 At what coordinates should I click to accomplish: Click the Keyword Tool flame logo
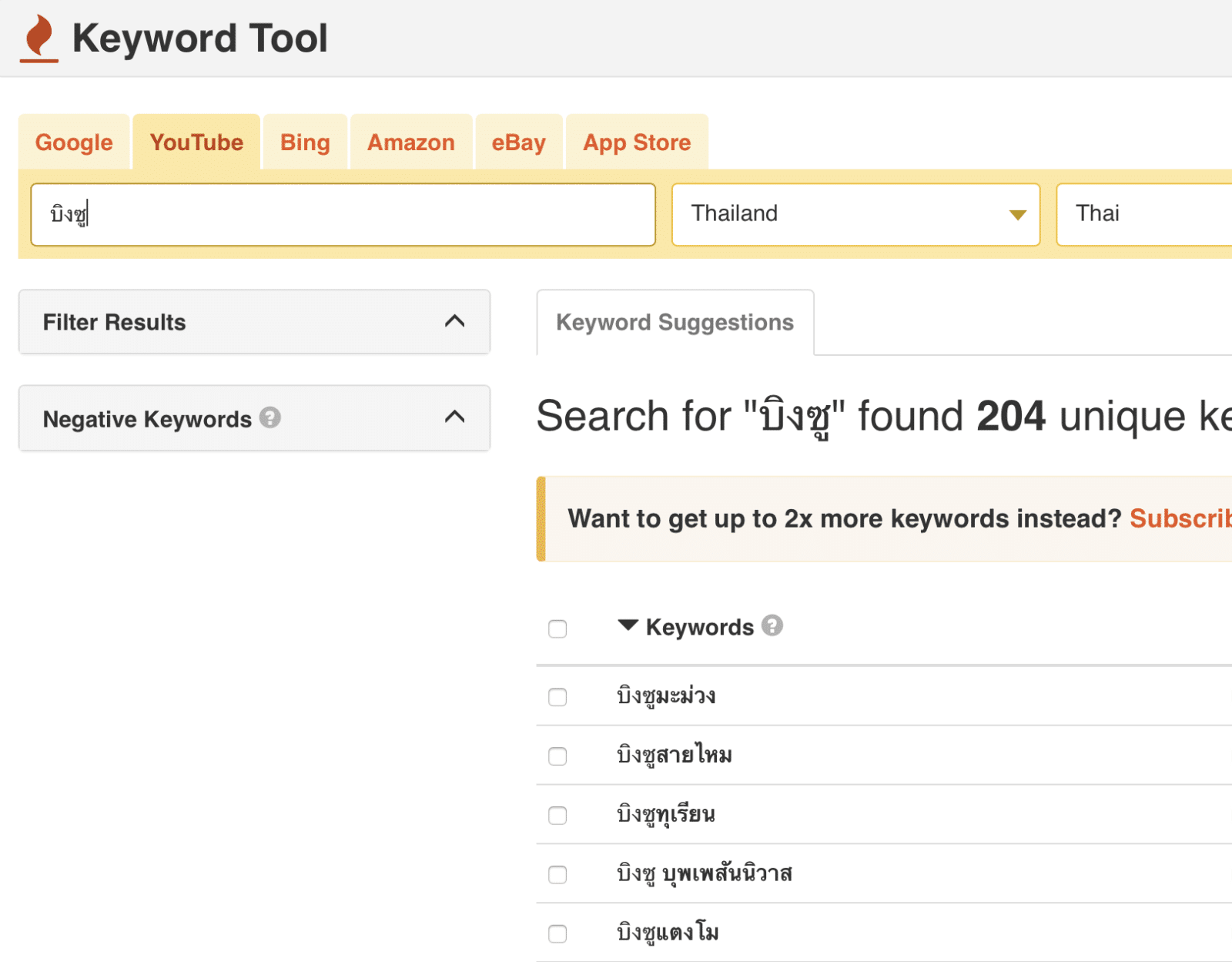point(39,39)
